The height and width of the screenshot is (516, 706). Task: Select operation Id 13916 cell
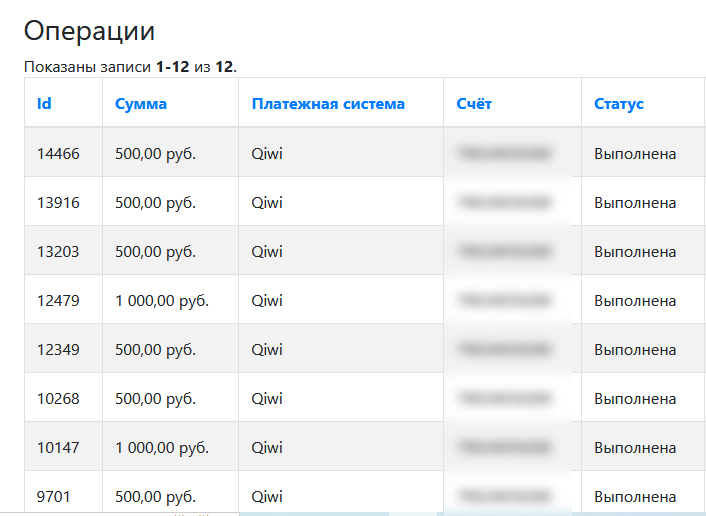click(58, 203)
